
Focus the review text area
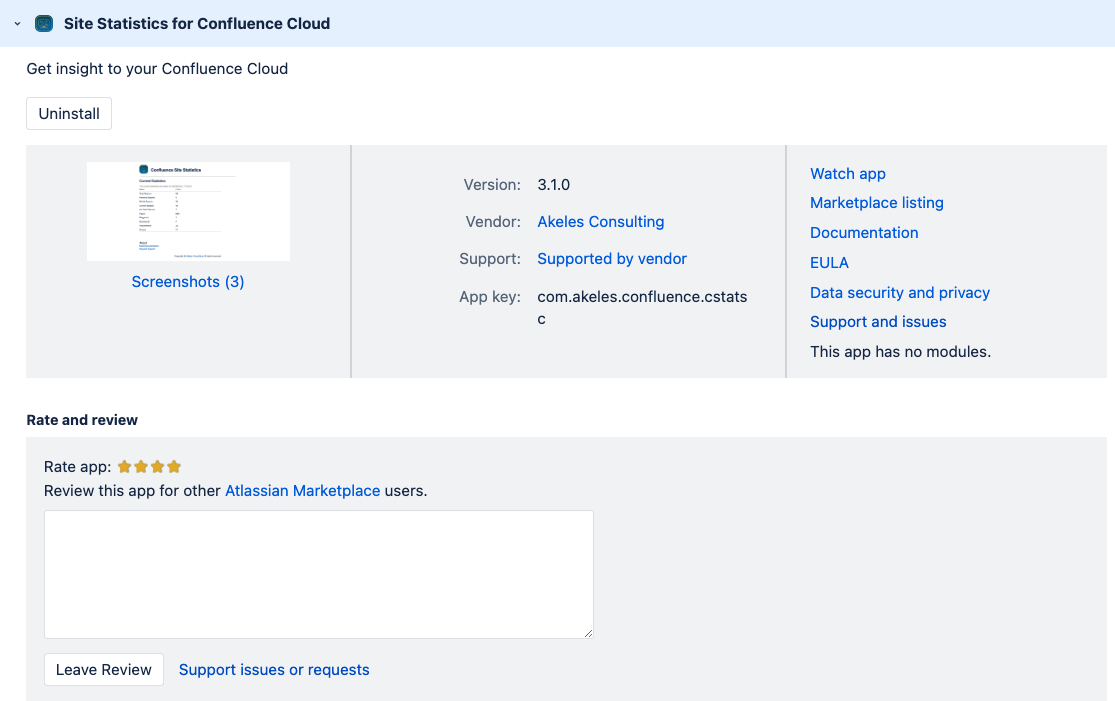pos(318,574)
